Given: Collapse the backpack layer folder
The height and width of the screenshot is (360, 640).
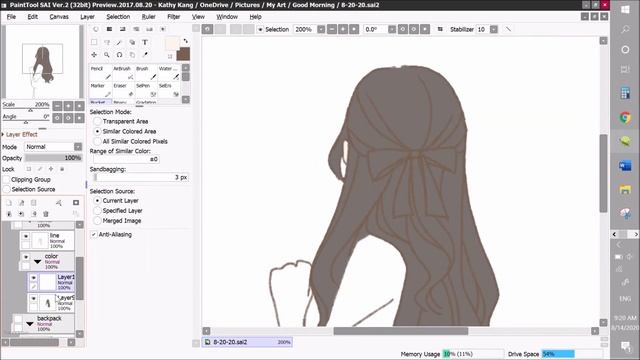Looking at the screenshot, I should 29,324.
